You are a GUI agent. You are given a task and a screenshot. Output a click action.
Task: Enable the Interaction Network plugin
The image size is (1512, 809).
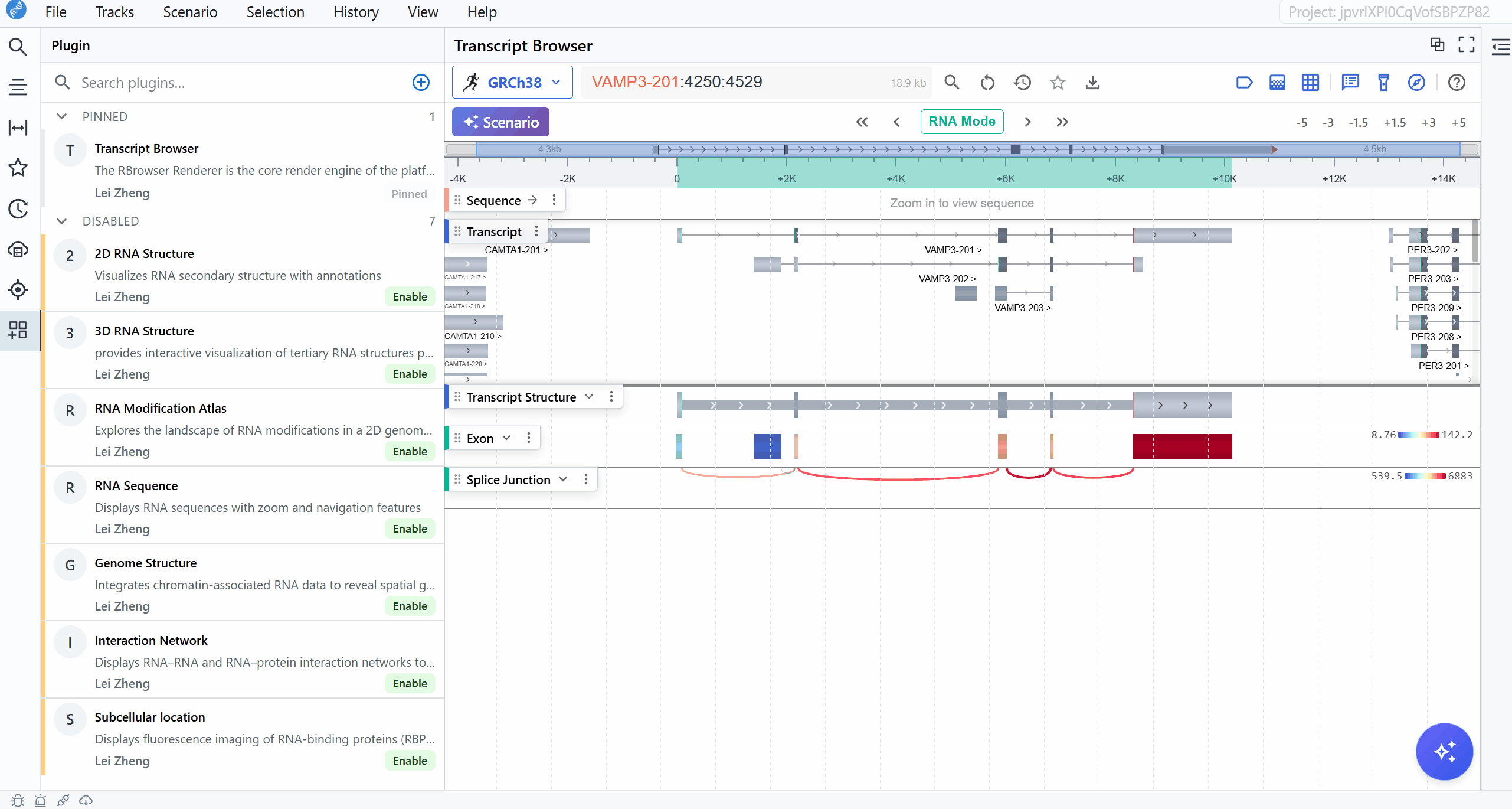point(410,683)
